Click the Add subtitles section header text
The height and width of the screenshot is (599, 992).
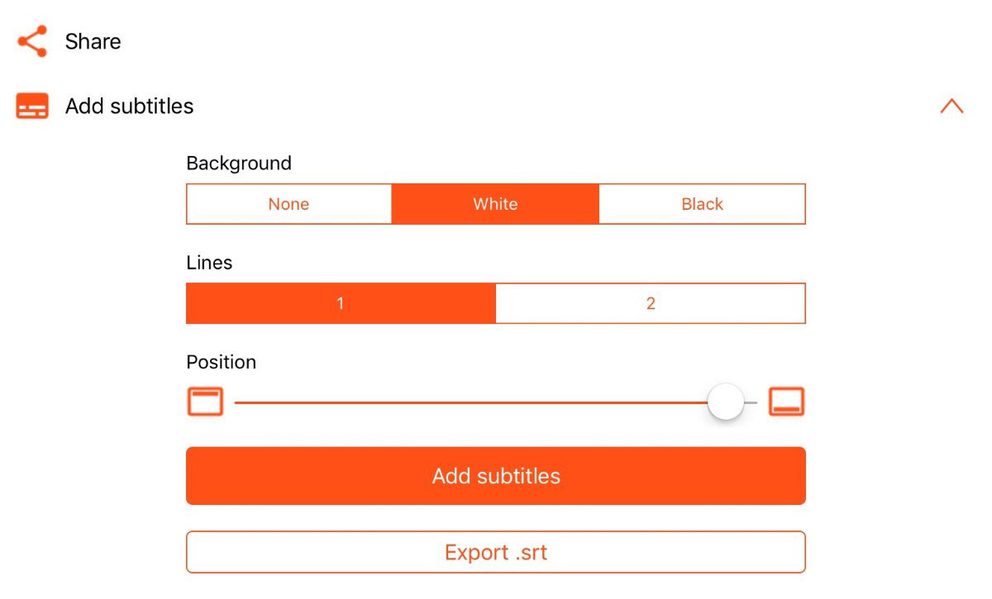pos(129,106)
